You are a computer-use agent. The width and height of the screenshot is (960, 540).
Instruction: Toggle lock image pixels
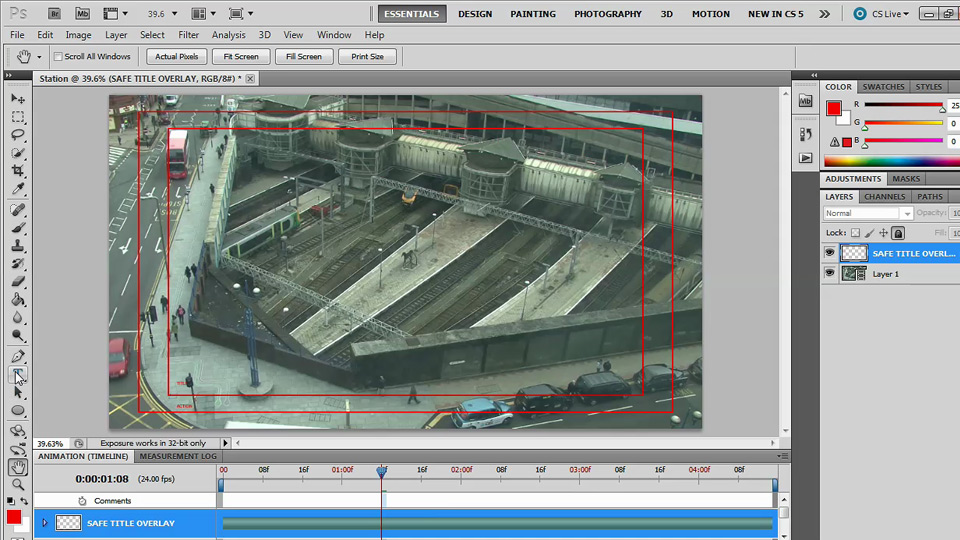pyautogui.click(x=869, y=233)
